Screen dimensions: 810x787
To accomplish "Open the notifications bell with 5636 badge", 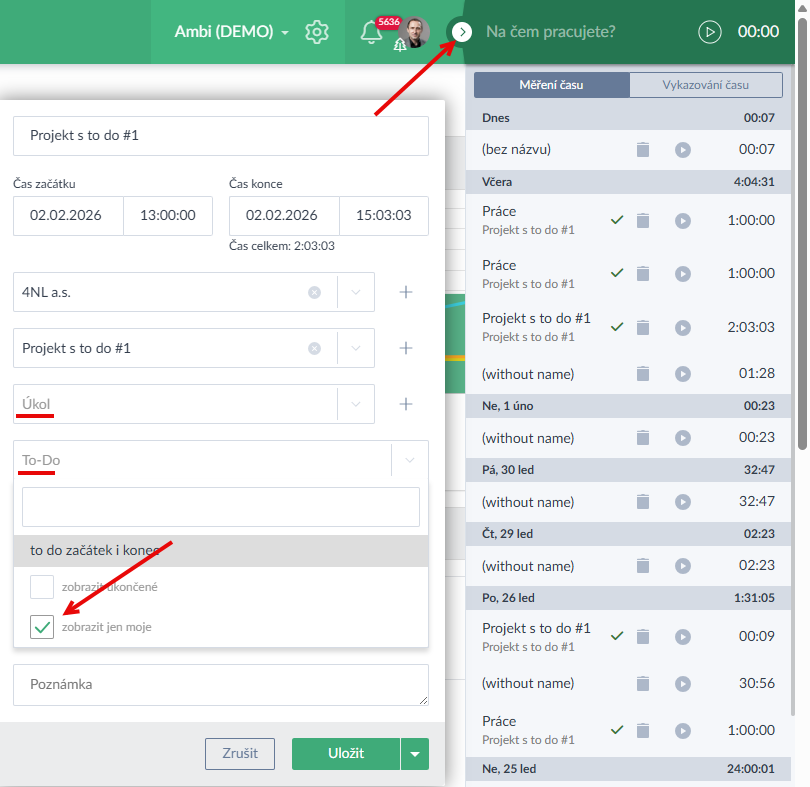I will (x=371, y=32).
